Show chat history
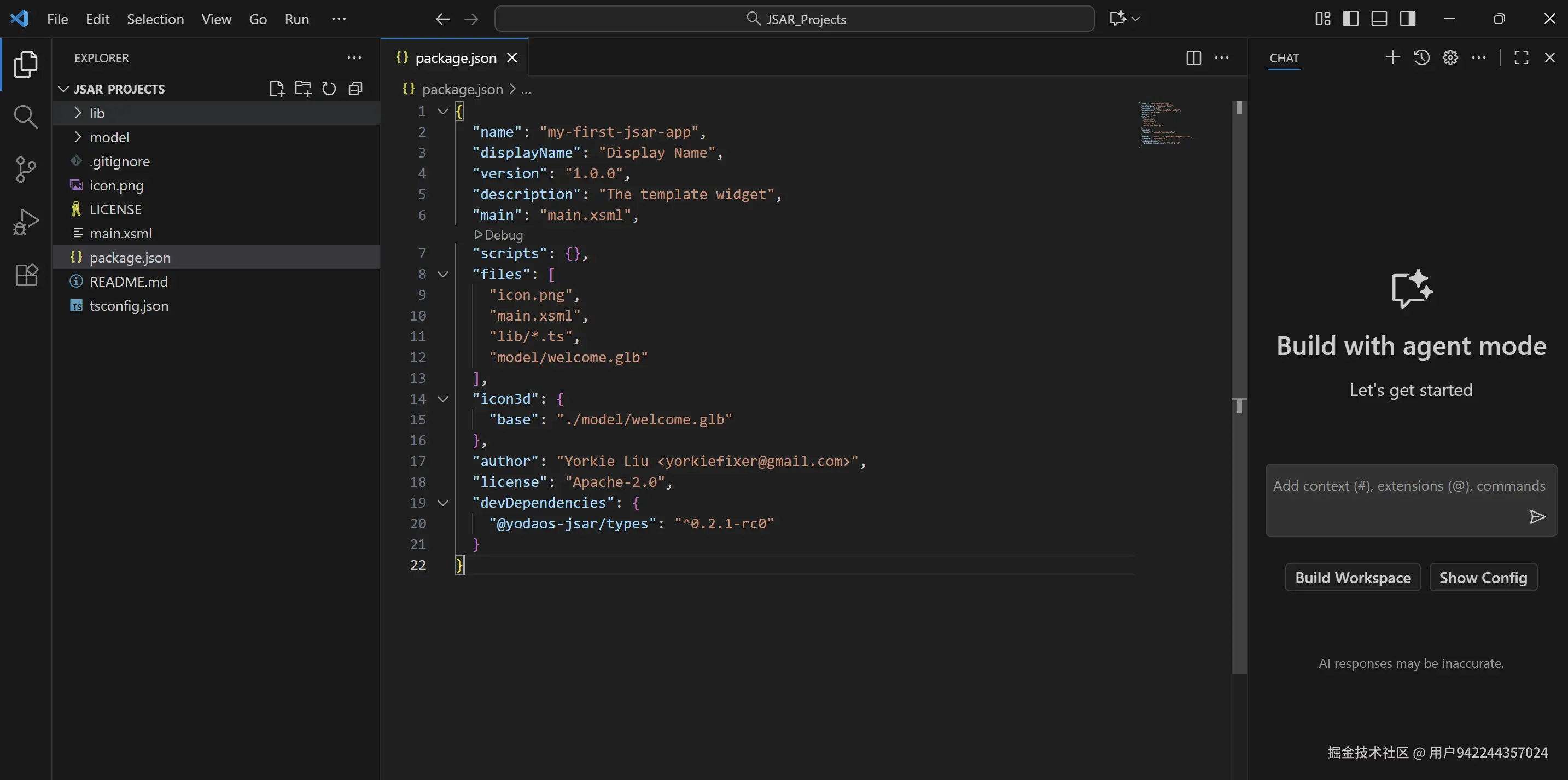Image resolution: width=1568 pixels, height=780 pixels. [1421, 58]
